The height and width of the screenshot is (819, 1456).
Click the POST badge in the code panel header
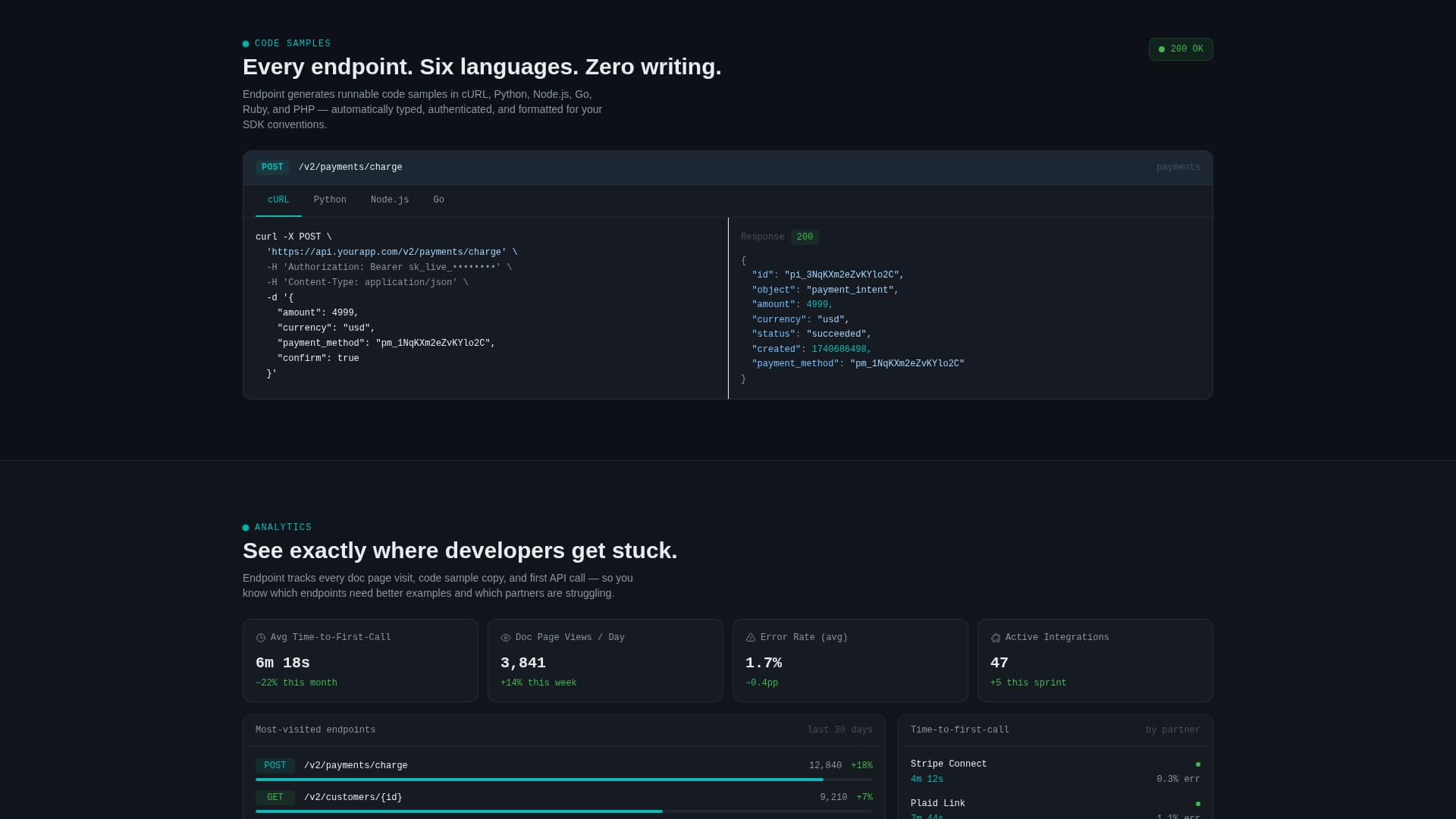(272, 168)
